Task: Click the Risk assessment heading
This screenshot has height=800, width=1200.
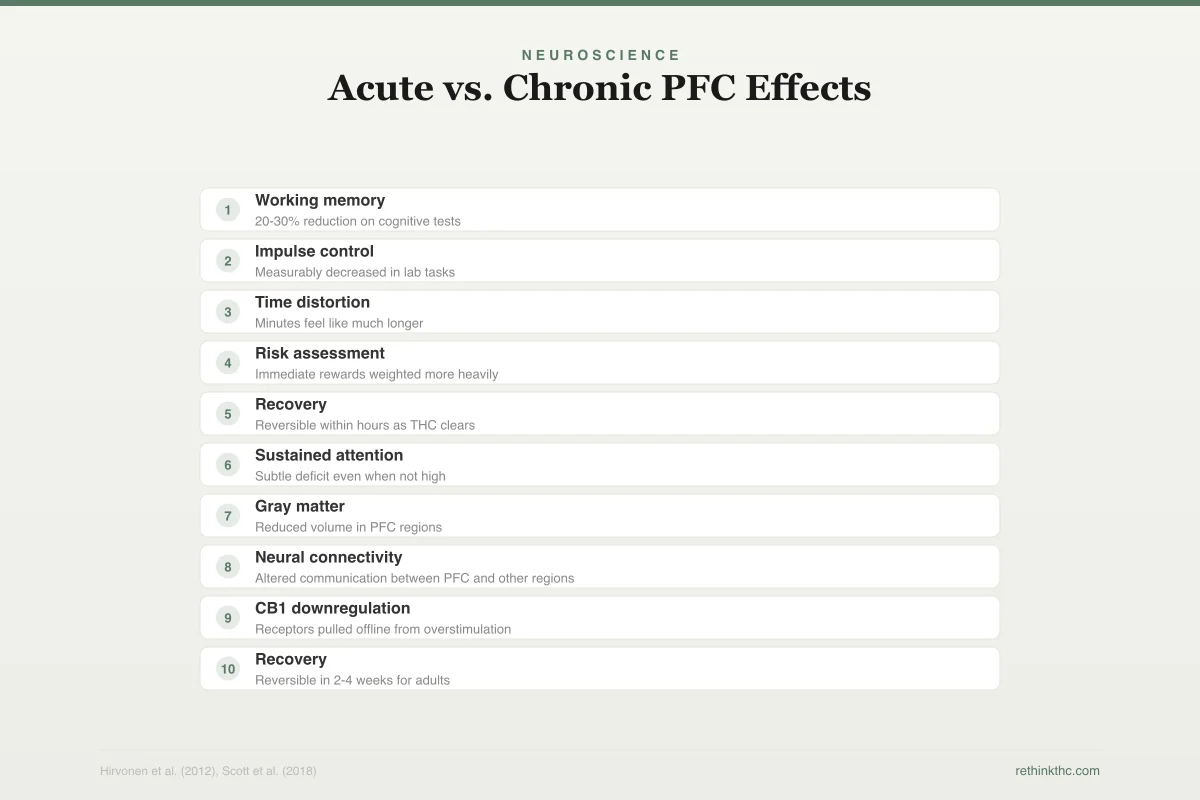Action: click(320, 353)
